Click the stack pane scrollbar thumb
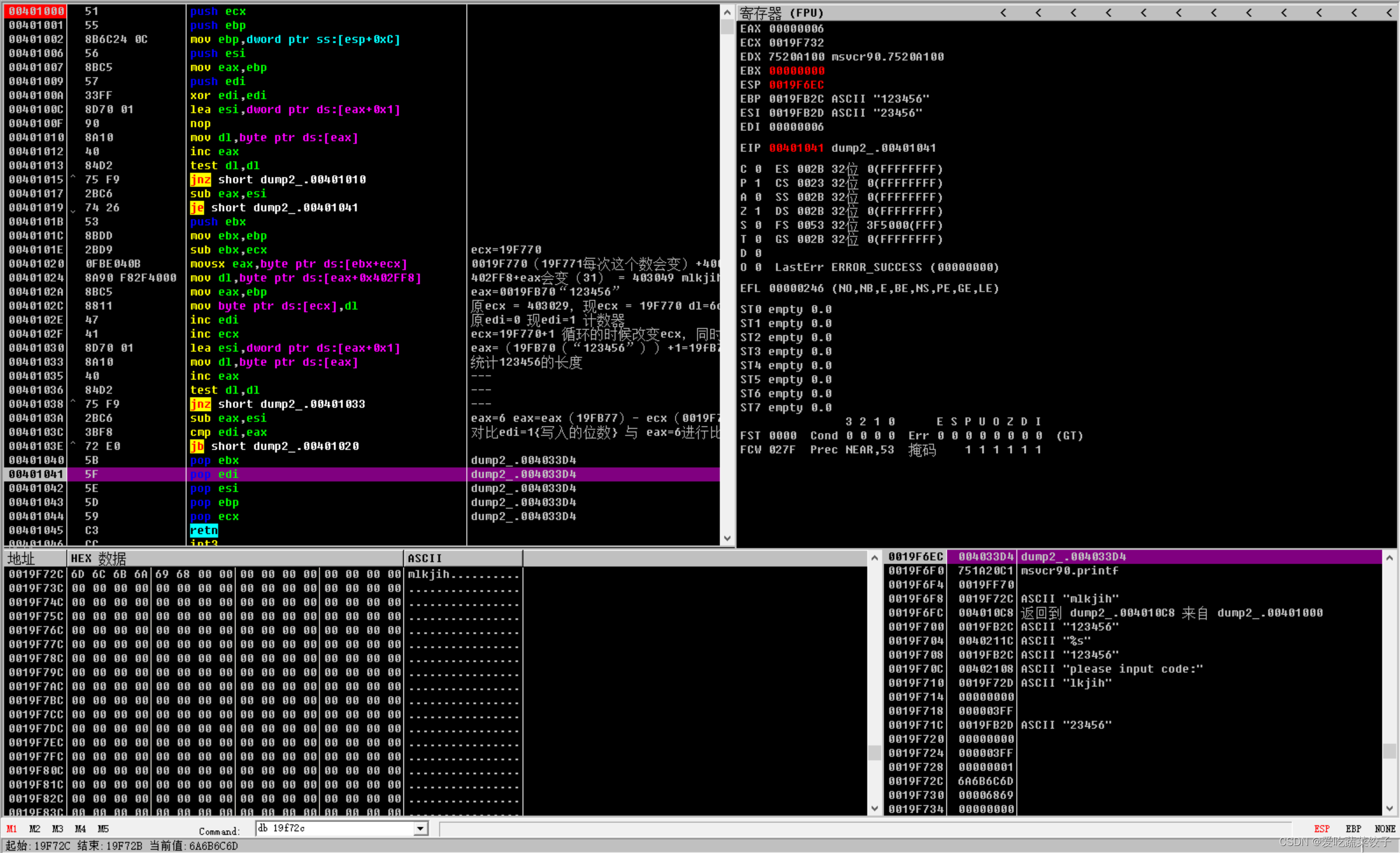The height and width of the screenshot is (853, 1400). tap(1389, 751)
